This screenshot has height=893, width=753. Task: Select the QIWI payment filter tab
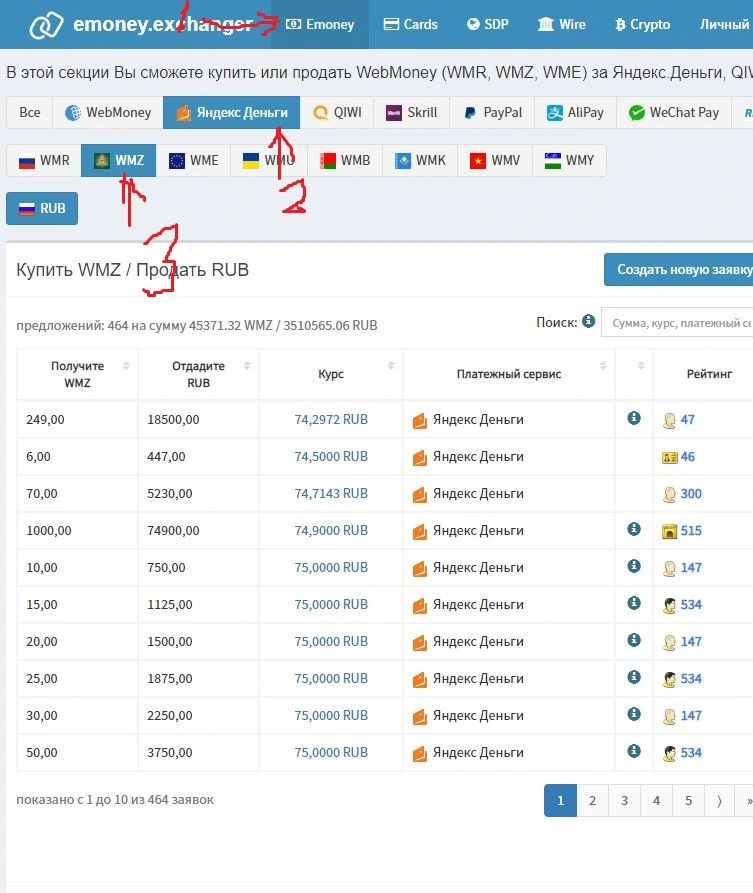(x=337, y=113)
